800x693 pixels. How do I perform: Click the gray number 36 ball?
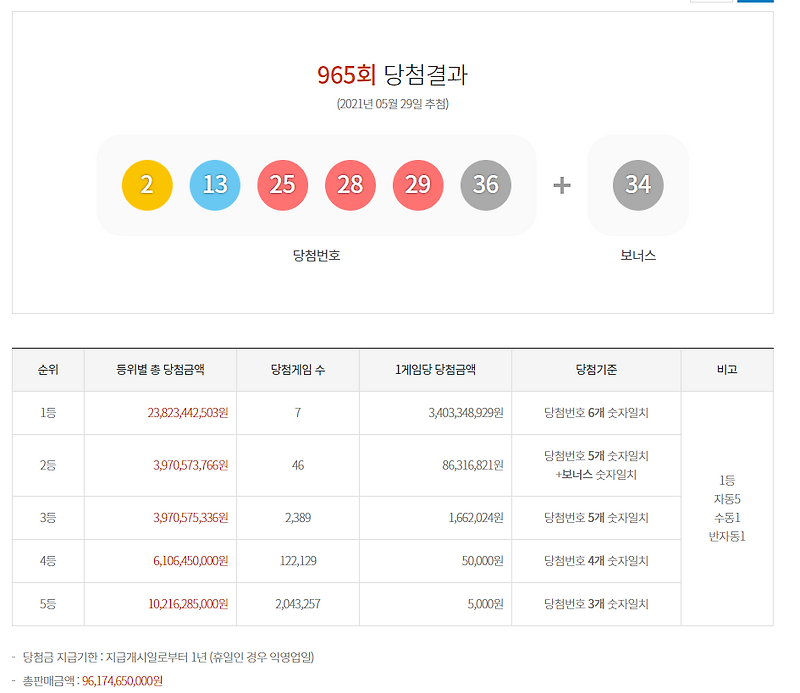tap(486, 185)
